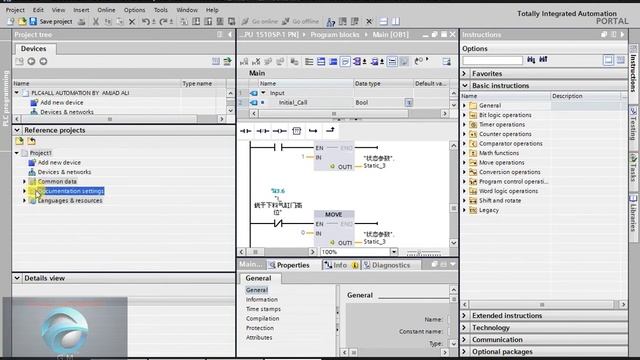Click the Undo arrow icon
640x360 pixels.
146,21
